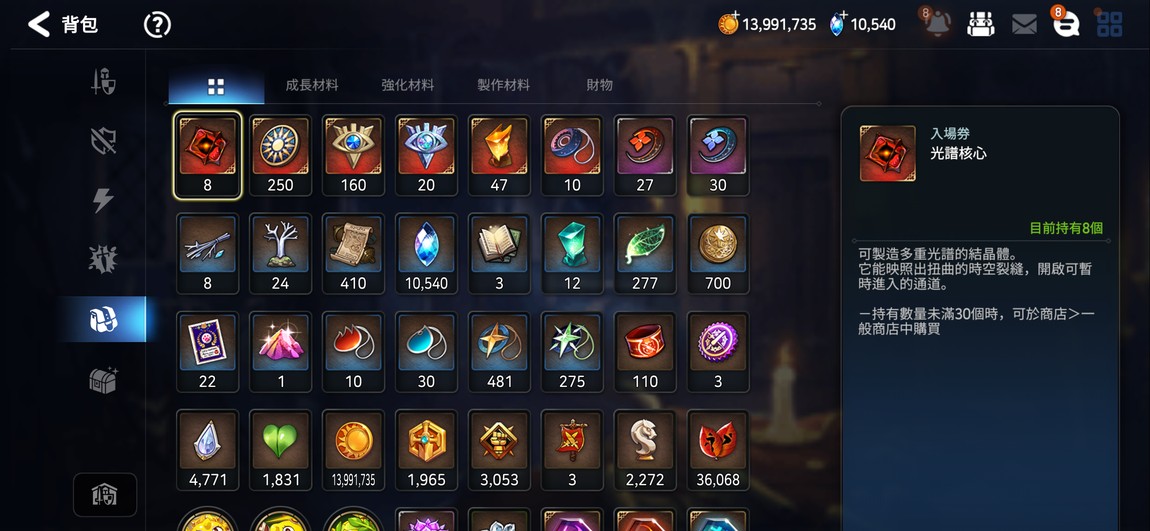The width and height of the screenshot is (1150, 531).
Task: Switch to the 強化材料 tab
Action: pyautogui.click(x=408, y=85)
